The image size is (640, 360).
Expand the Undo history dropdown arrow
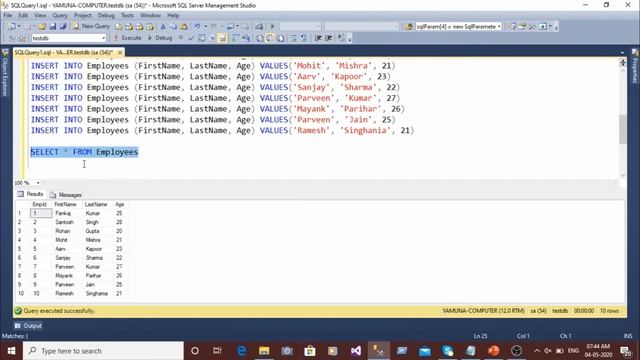point(205,27)
